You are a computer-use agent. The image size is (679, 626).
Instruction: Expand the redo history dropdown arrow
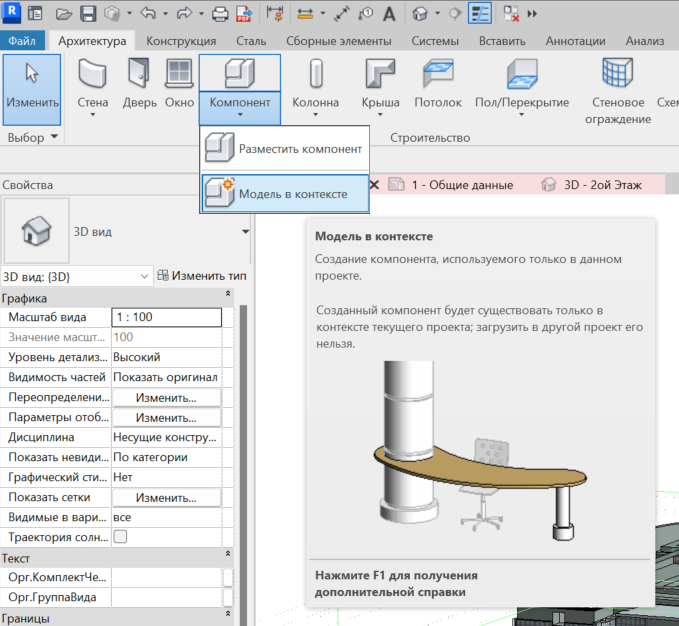point(201,14)
